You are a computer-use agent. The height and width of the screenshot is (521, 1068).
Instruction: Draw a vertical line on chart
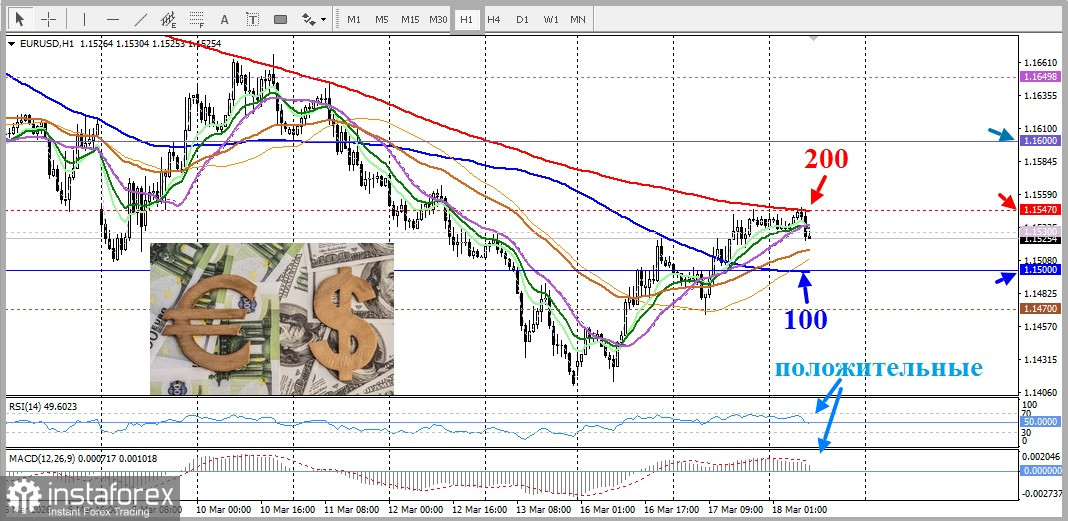tap(84, 19)
